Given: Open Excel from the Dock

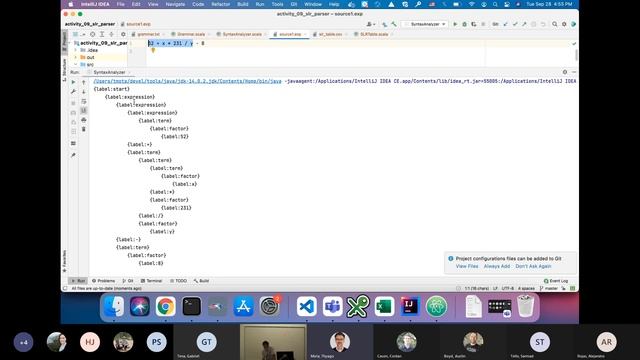Looking at the screenshot, I should (x=384, y=306).
